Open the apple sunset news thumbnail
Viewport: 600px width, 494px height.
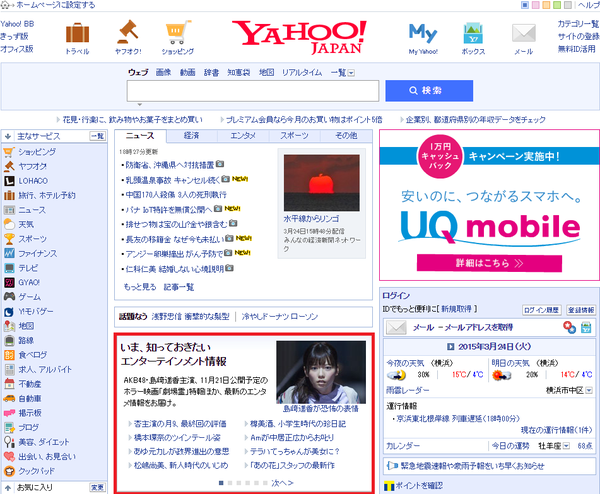coord(321,183)
